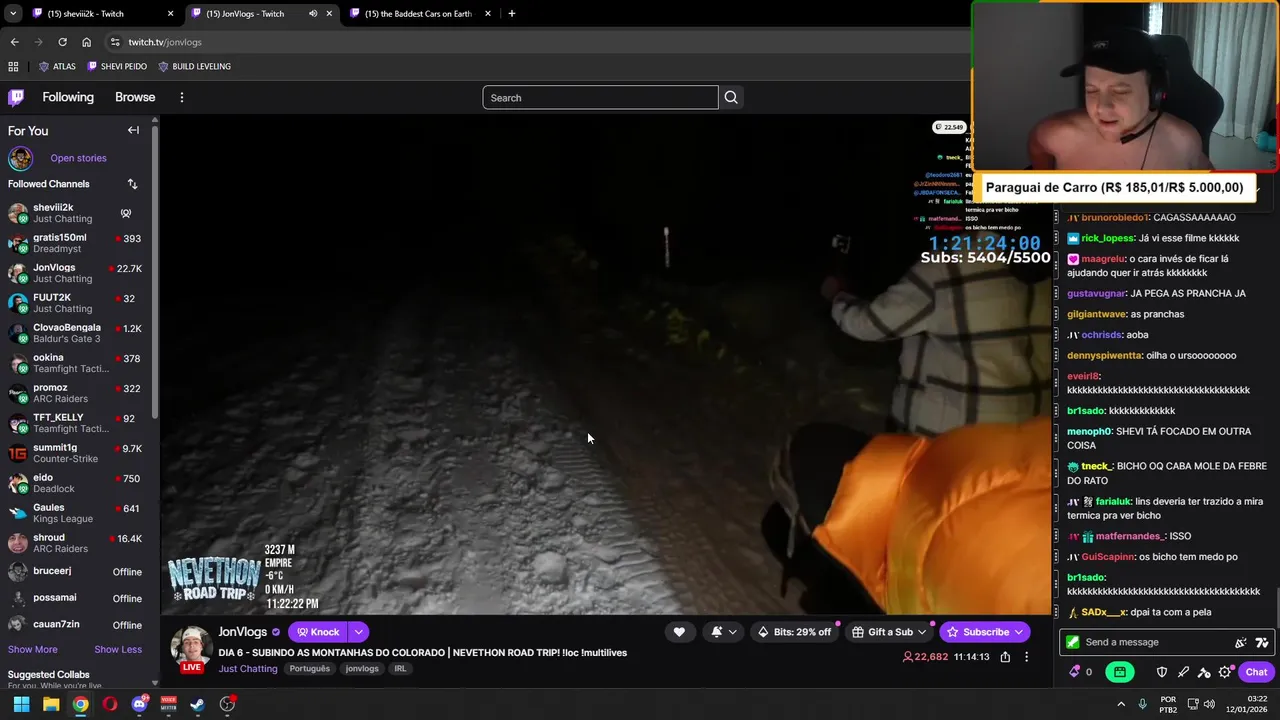Open the channel points balance icon
The height and width of the screenshot is (720, 1280).
tap(1075, 672)
